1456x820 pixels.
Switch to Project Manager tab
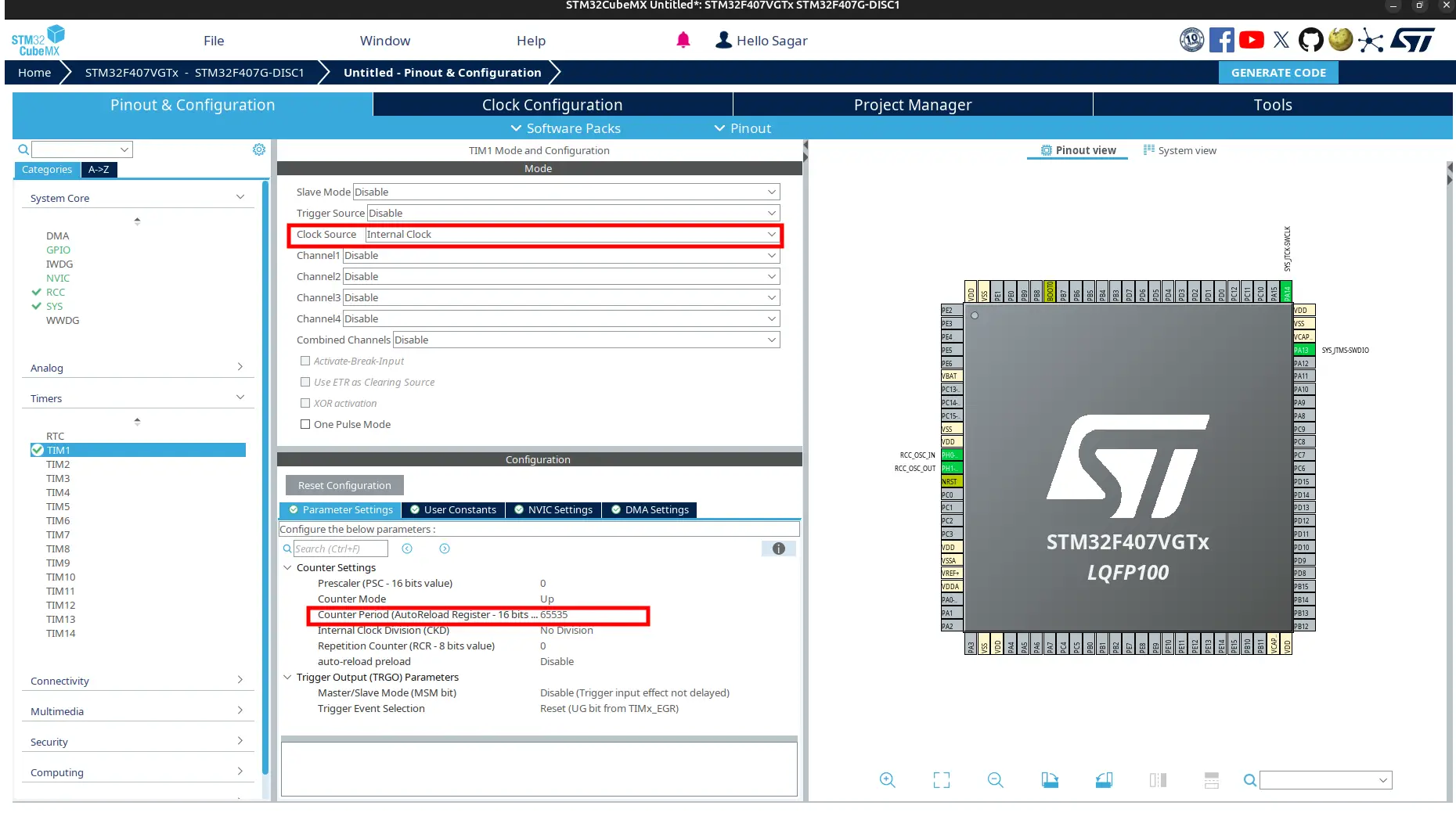[x=913, y=105]
